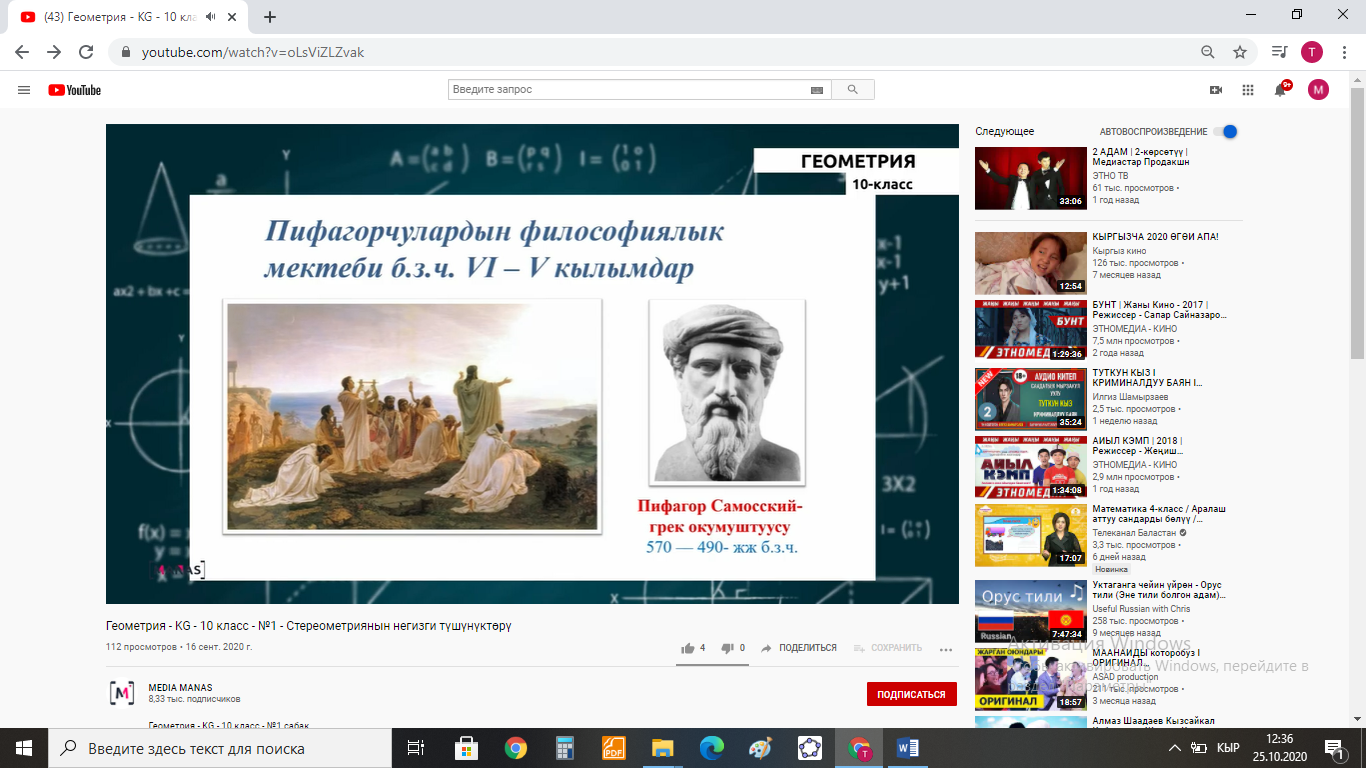Like the video with thumbs up

click(688, 648)
